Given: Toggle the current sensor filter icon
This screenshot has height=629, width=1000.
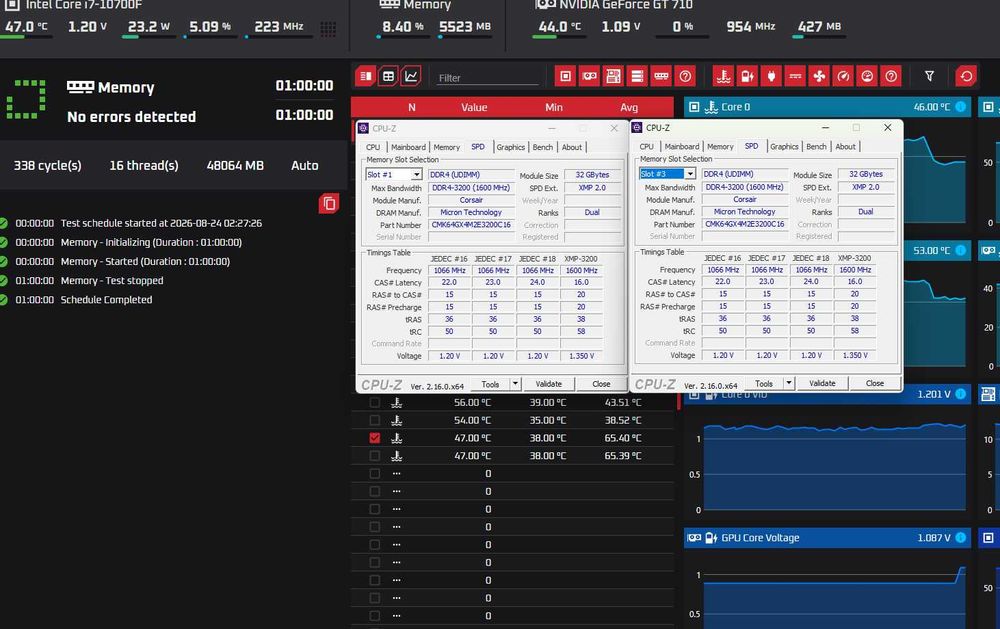Looking at the screenshot, I should [795, 77].
